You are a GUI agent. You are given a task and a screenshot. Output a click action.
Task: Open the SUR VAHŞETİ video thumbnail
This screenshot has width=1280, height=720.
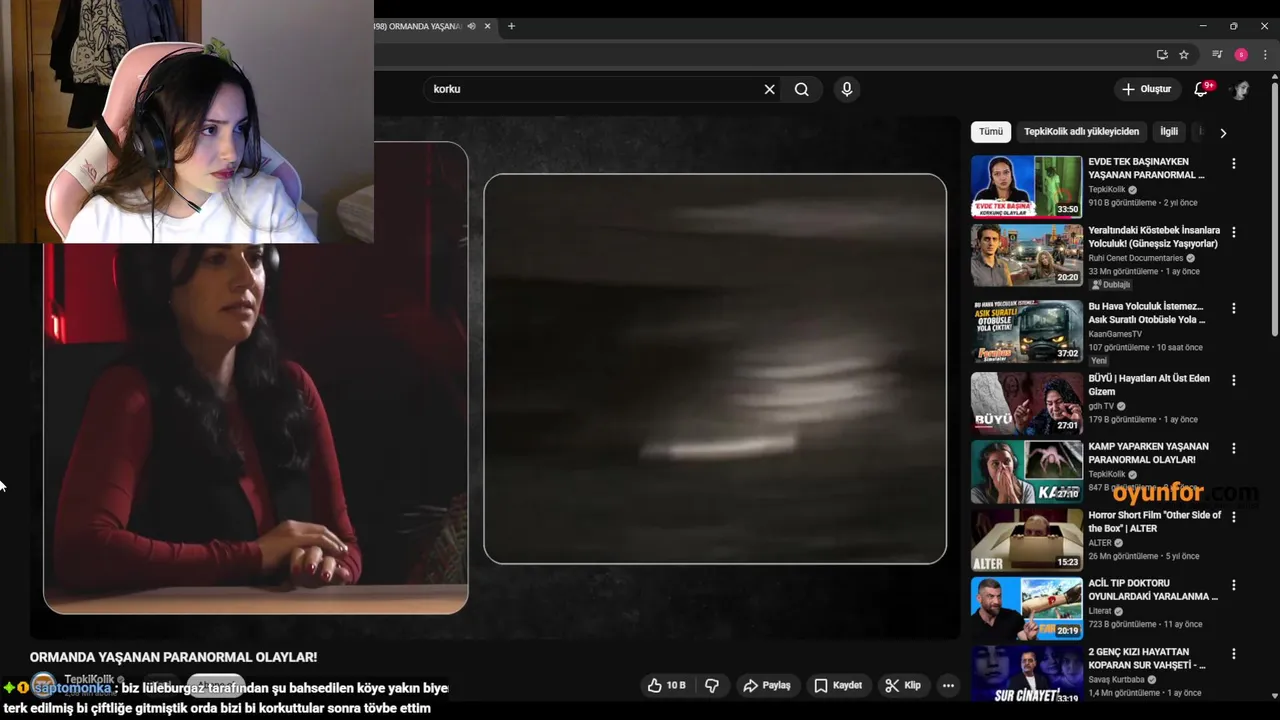tap(1026, 674)
